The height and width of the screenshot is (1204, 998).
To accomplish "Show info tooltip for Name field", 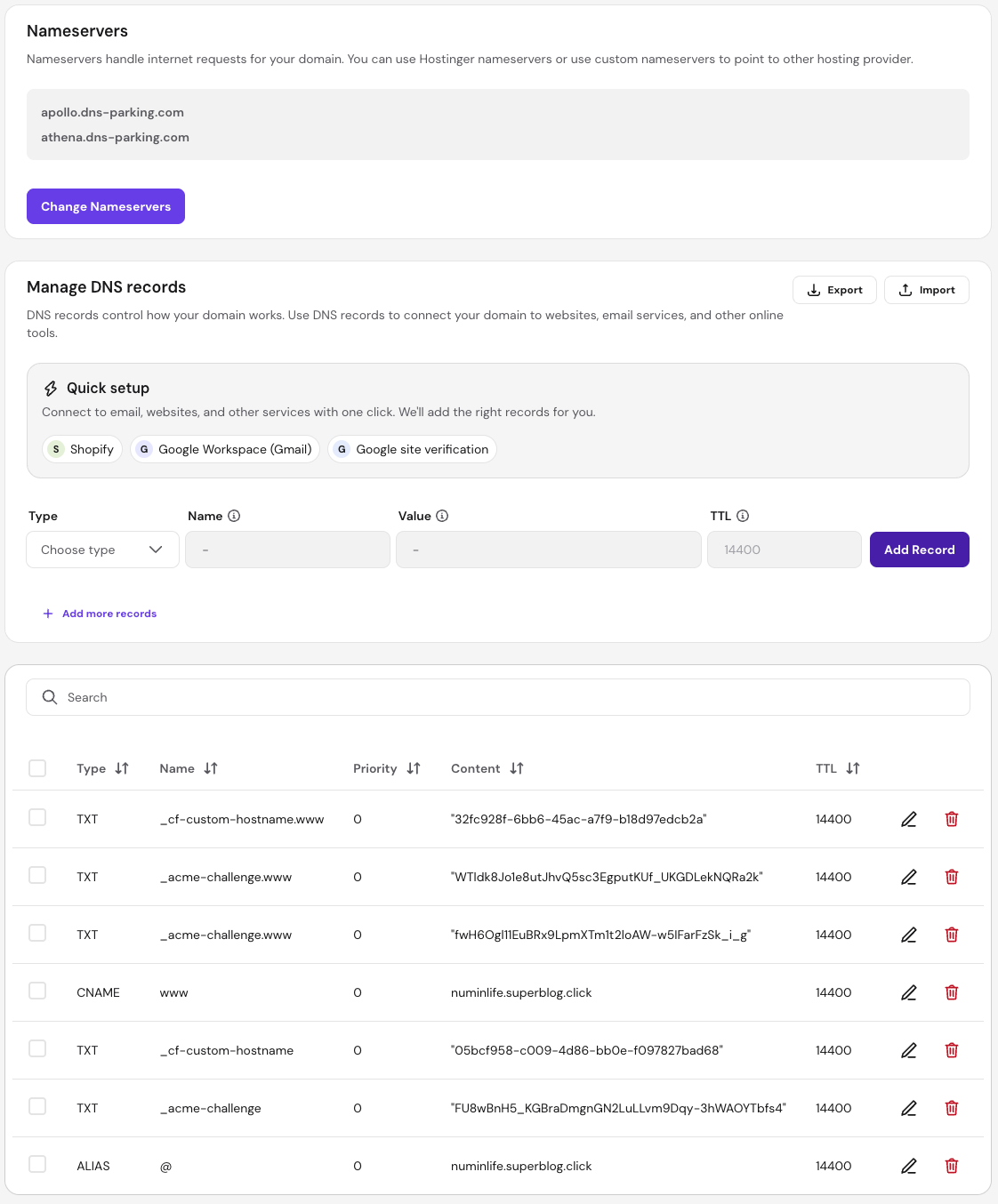I will click(x=234, y=516).
